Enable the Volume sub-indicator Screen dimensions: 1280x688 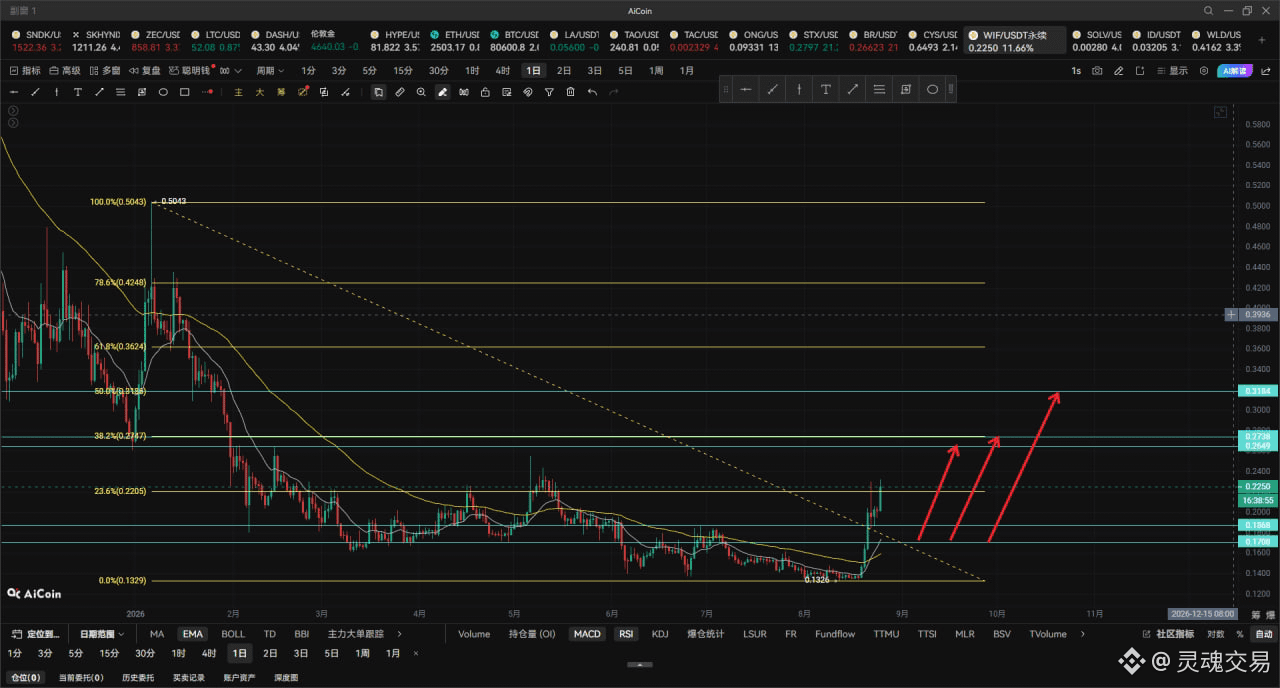click(x=474, y=634)
